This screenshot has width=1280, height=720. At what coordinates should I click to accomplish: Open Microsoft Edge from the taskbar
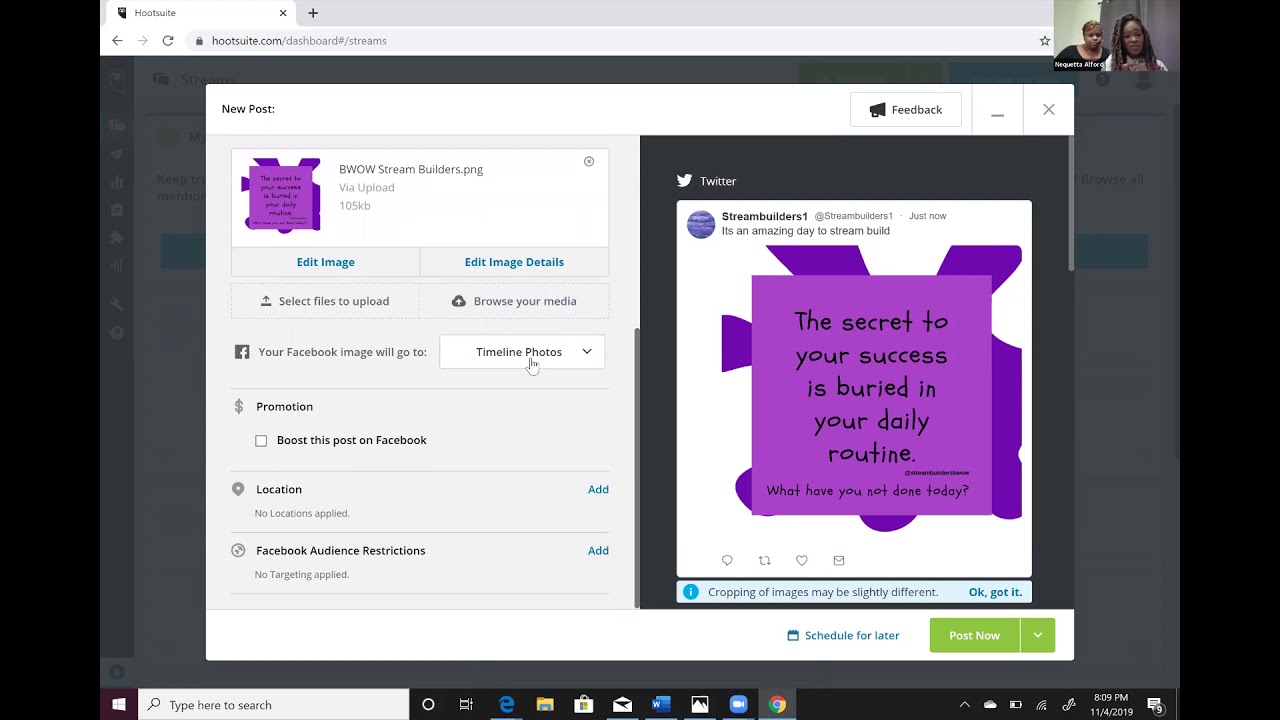[506, 705]
